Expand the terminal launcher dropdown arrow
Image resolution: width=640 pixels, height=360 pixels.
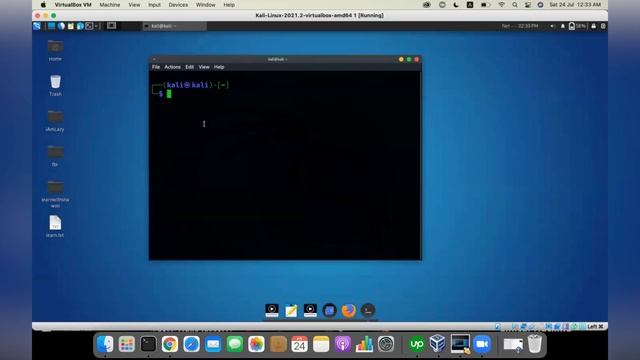click(96, 26)
